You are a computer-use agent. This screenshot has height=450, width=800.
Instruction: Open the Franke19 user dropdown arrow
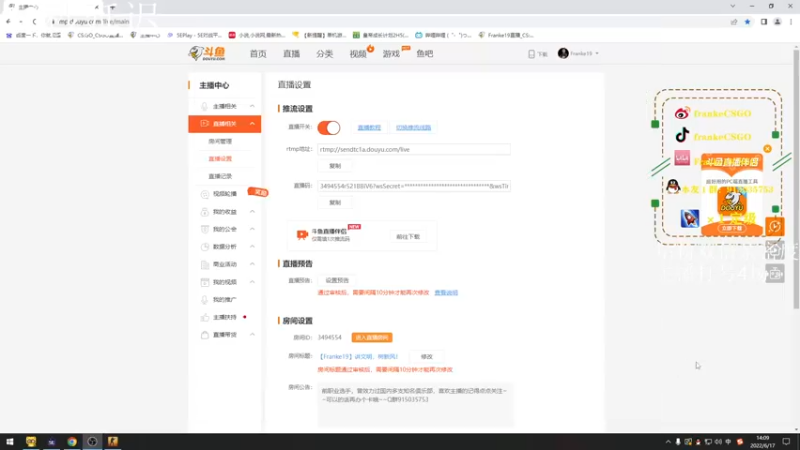(596, 54)
